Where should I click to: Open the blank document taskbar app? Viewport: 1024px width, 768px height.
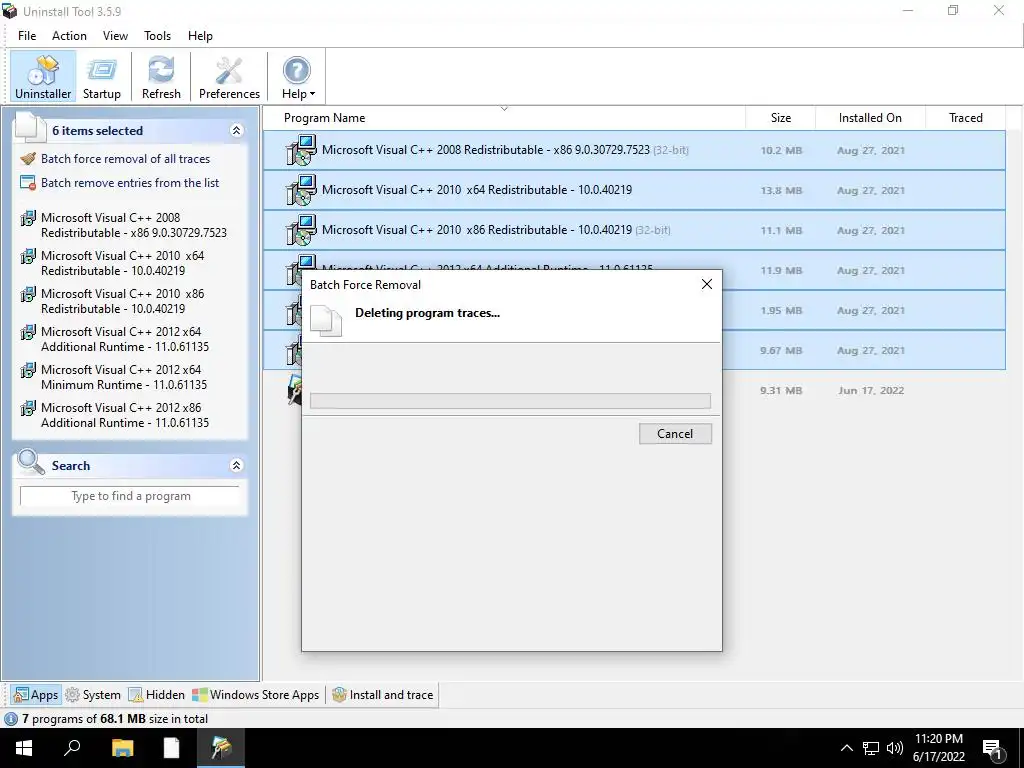(x=171, y=748)
